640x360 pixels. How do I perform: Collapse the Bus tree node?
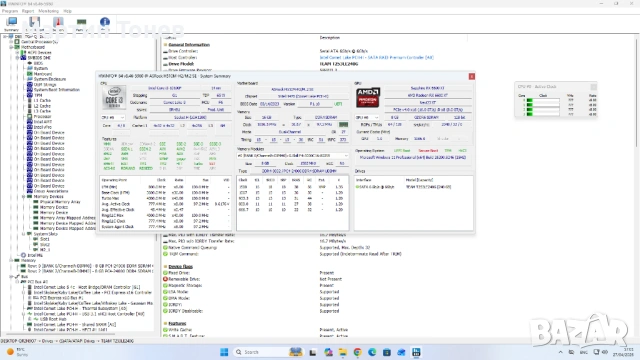click(x=11, y=276)
